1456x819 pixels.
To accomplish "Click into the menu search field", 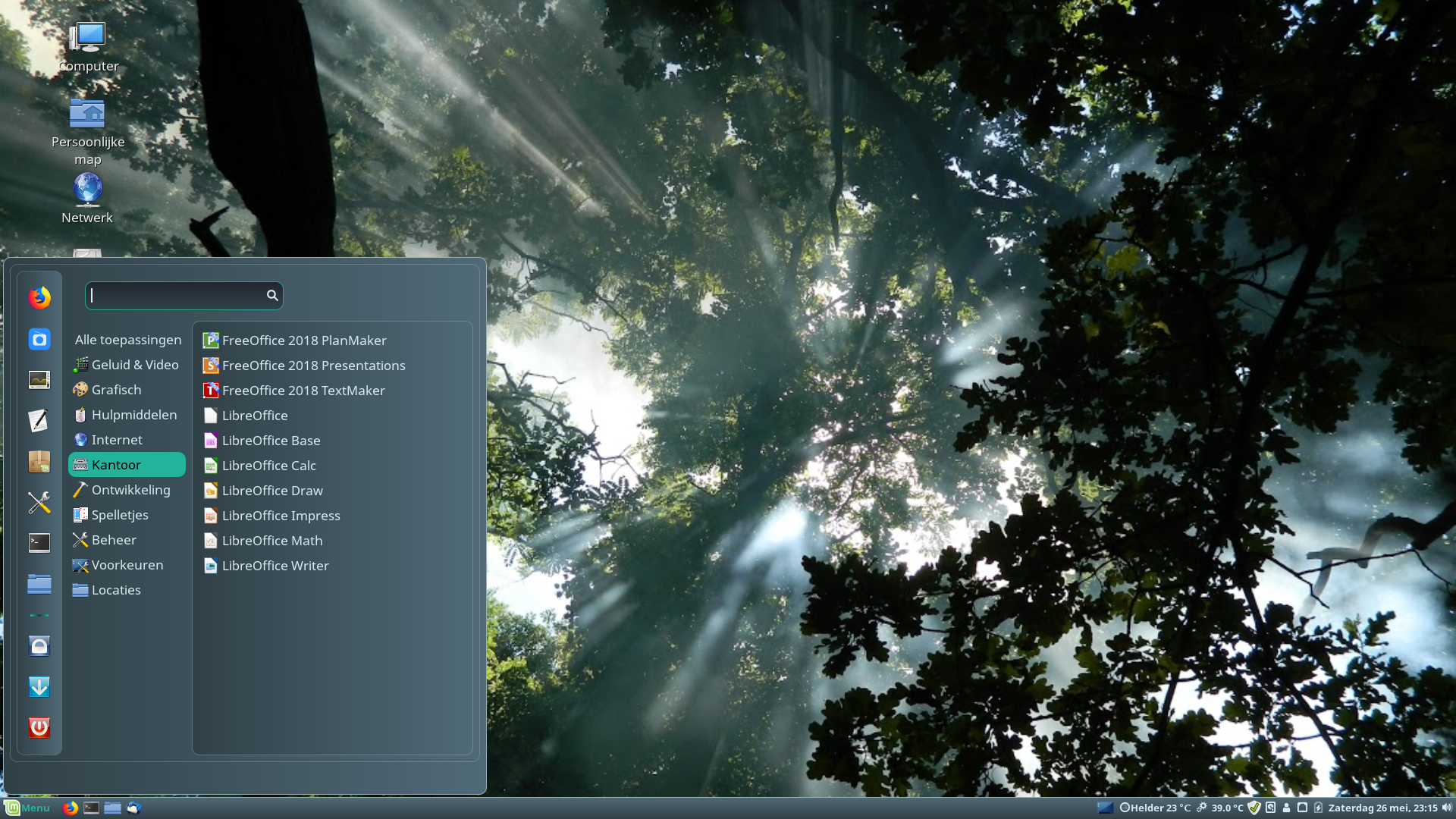I will click(x=184, y=296).
